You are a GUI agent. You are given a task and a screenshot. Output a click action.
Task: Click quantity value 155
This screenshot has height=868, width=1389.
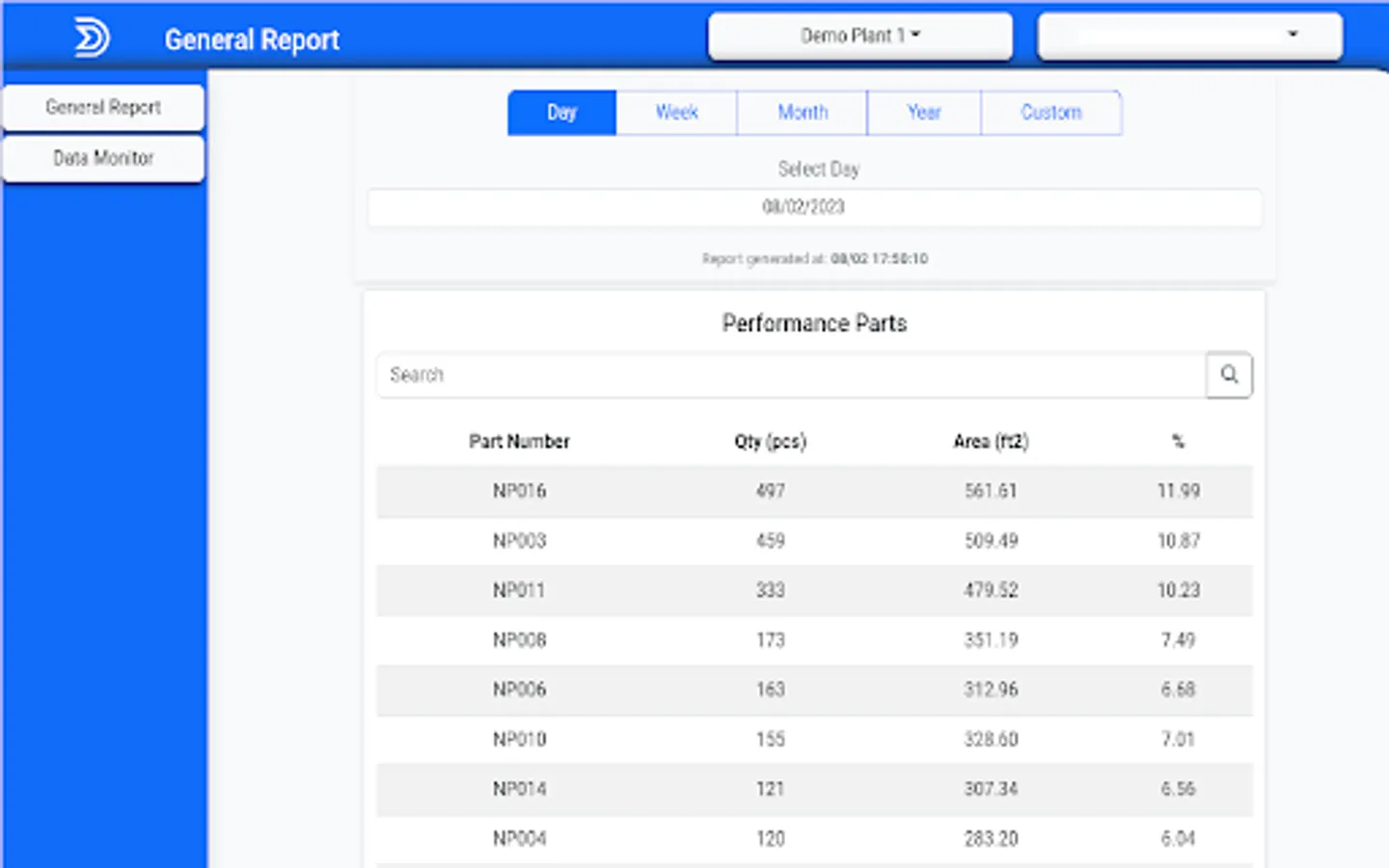click(x=770, y=740)
